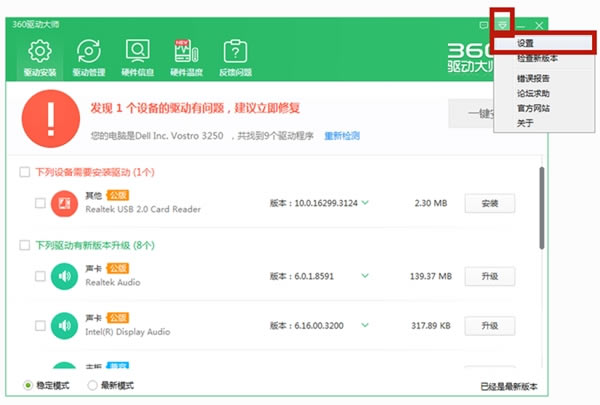Expand version dropdown for 6.16.00.3200
Viewport: 600px width, 405px height.
(365, 325)
